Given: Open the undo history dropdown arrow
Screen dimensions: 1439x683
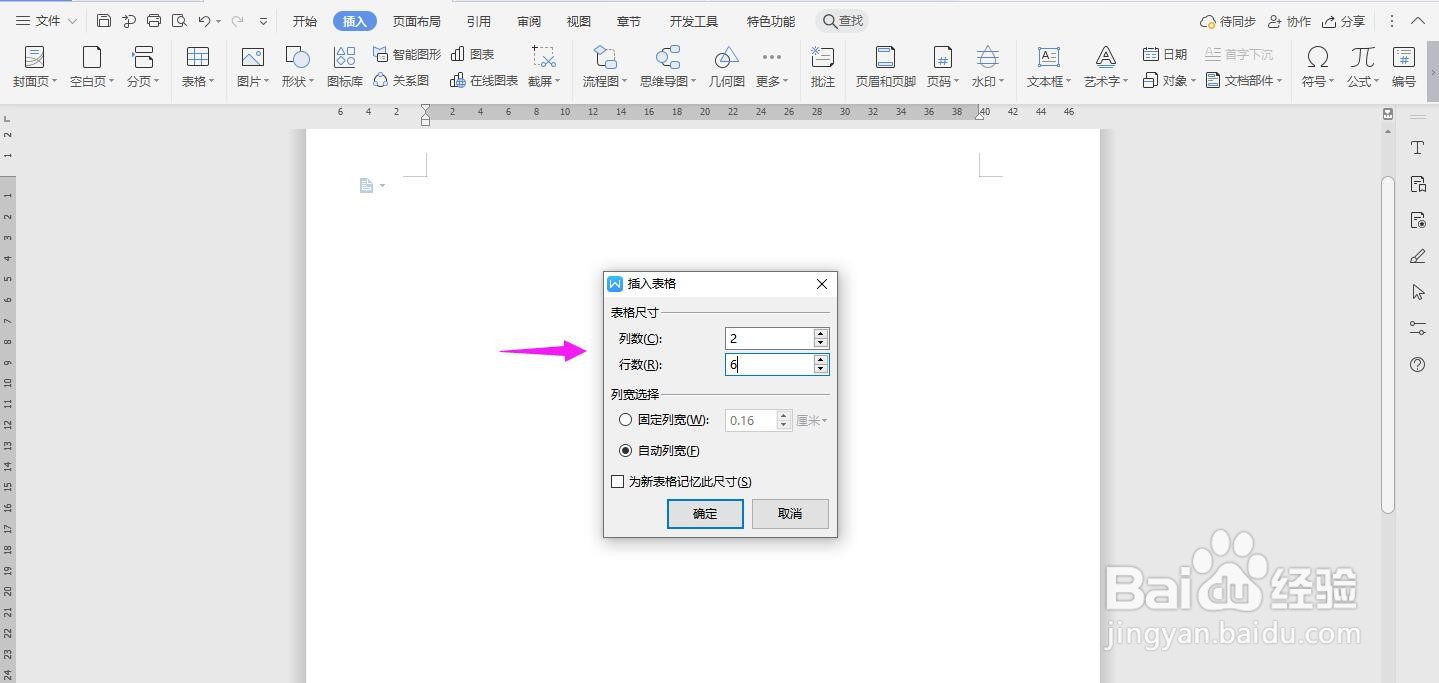Looking at the screenshot, I should click(x=218, y=21).
